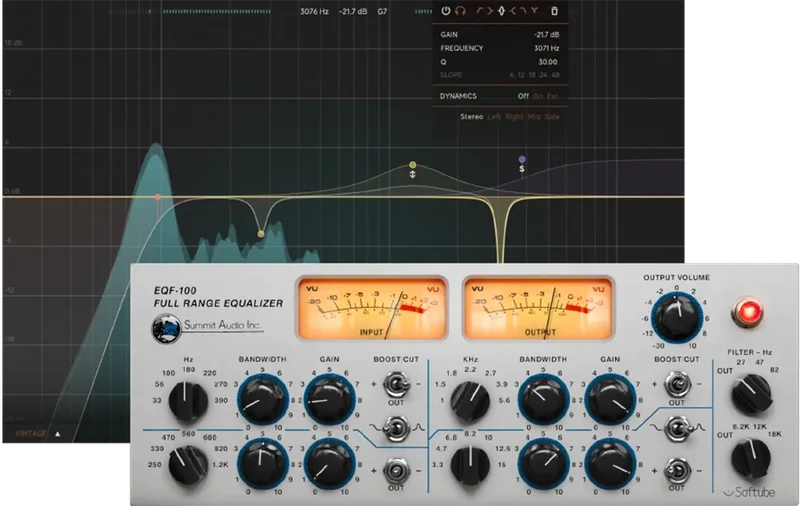This screenshot has height=506, width=800.
Task: Click the lower KHz selector knob at 8.2
Action: click(x=470, y=465)
